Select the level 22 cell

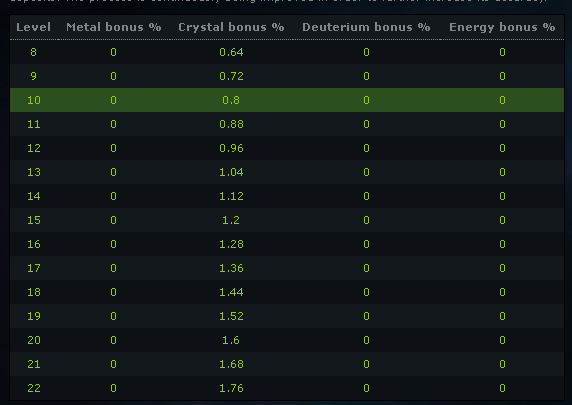(x=34, y=388)
